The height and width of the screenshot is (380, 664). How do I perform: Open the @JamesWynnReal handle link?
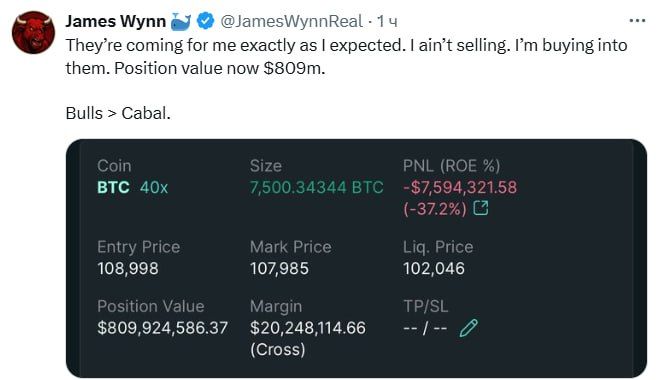291,21
